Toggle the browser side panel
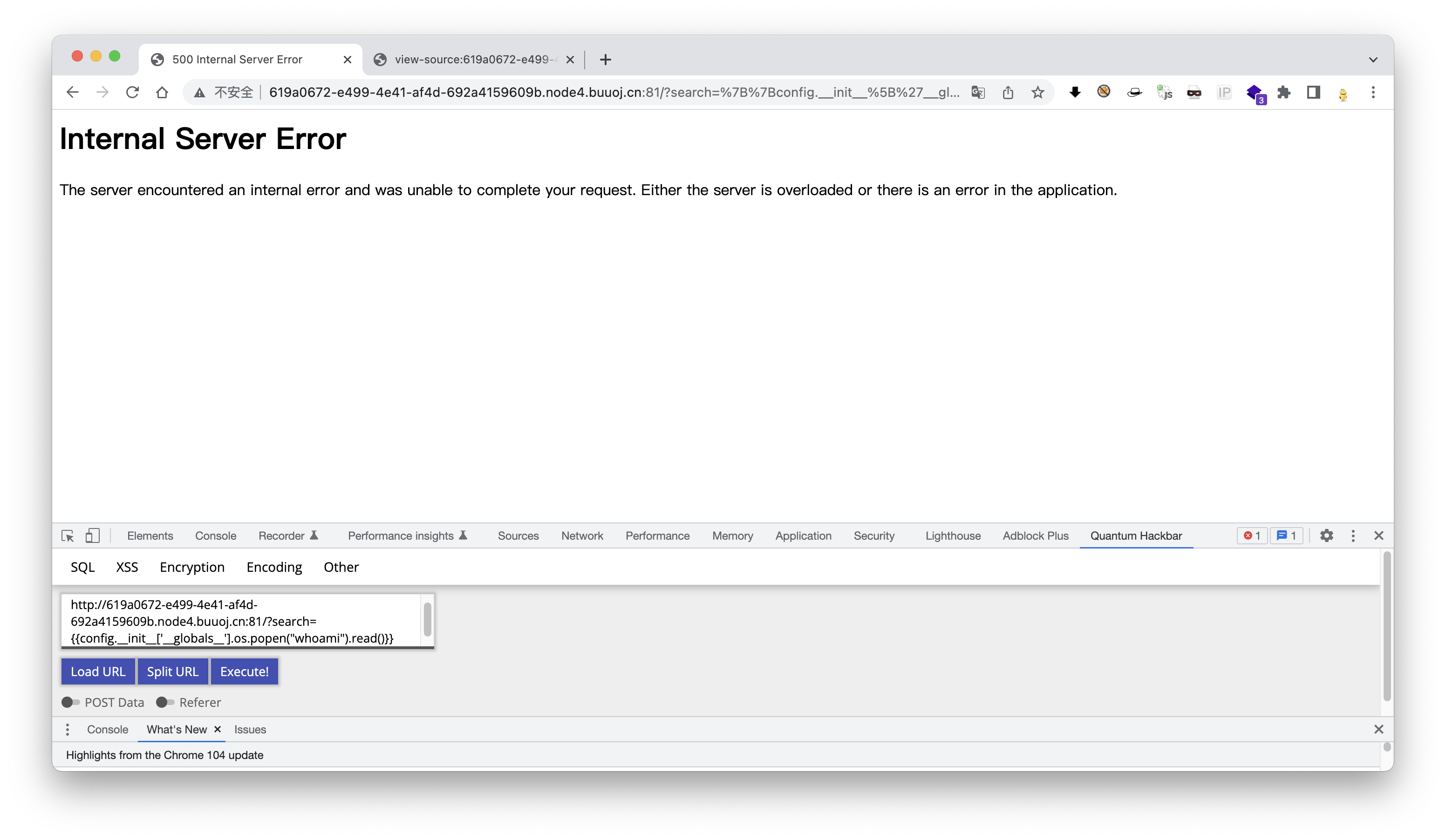This screenshot has height=840, width=1446. point(1313,92)
